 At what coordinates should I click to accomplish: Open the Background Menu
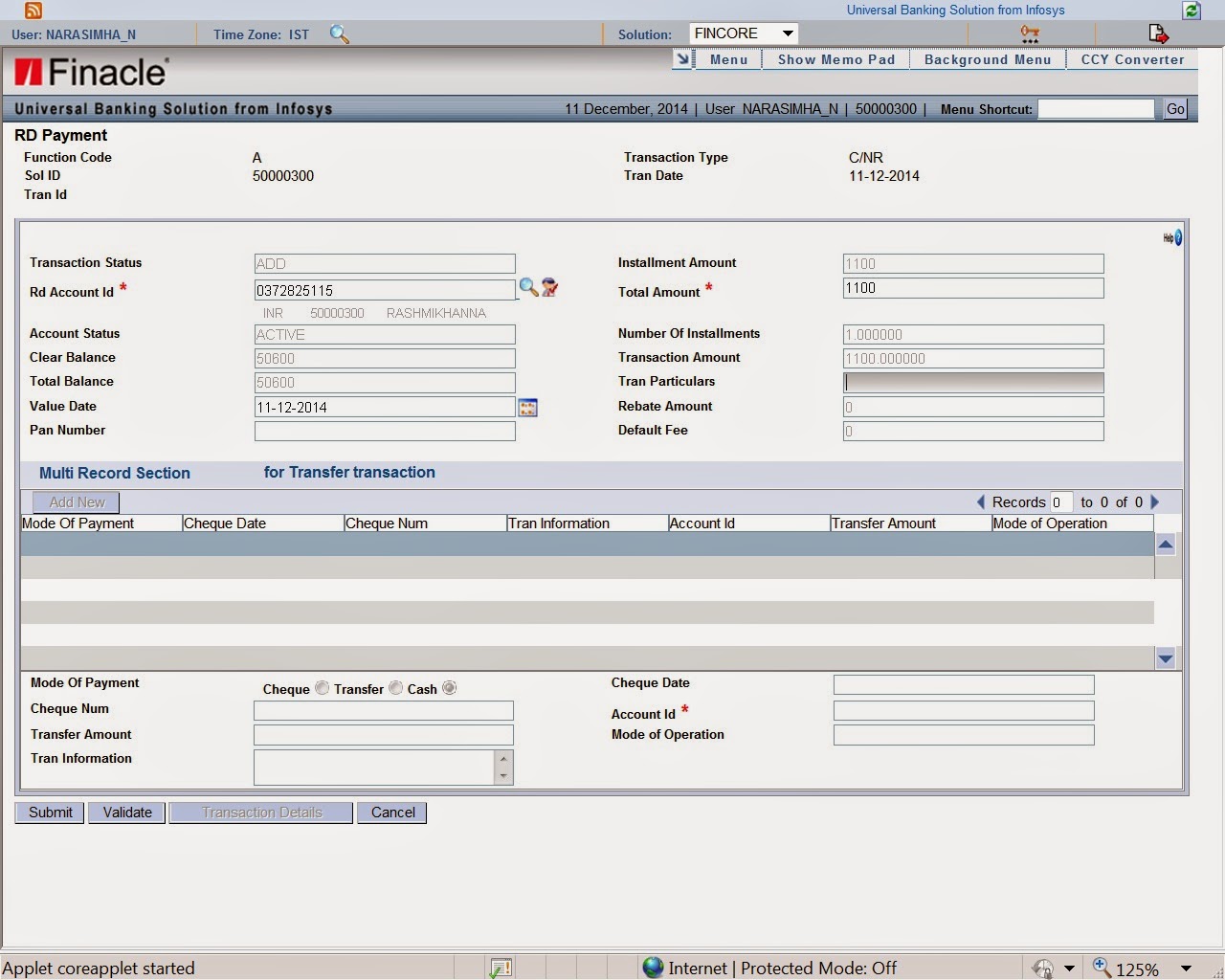point(988,59)
